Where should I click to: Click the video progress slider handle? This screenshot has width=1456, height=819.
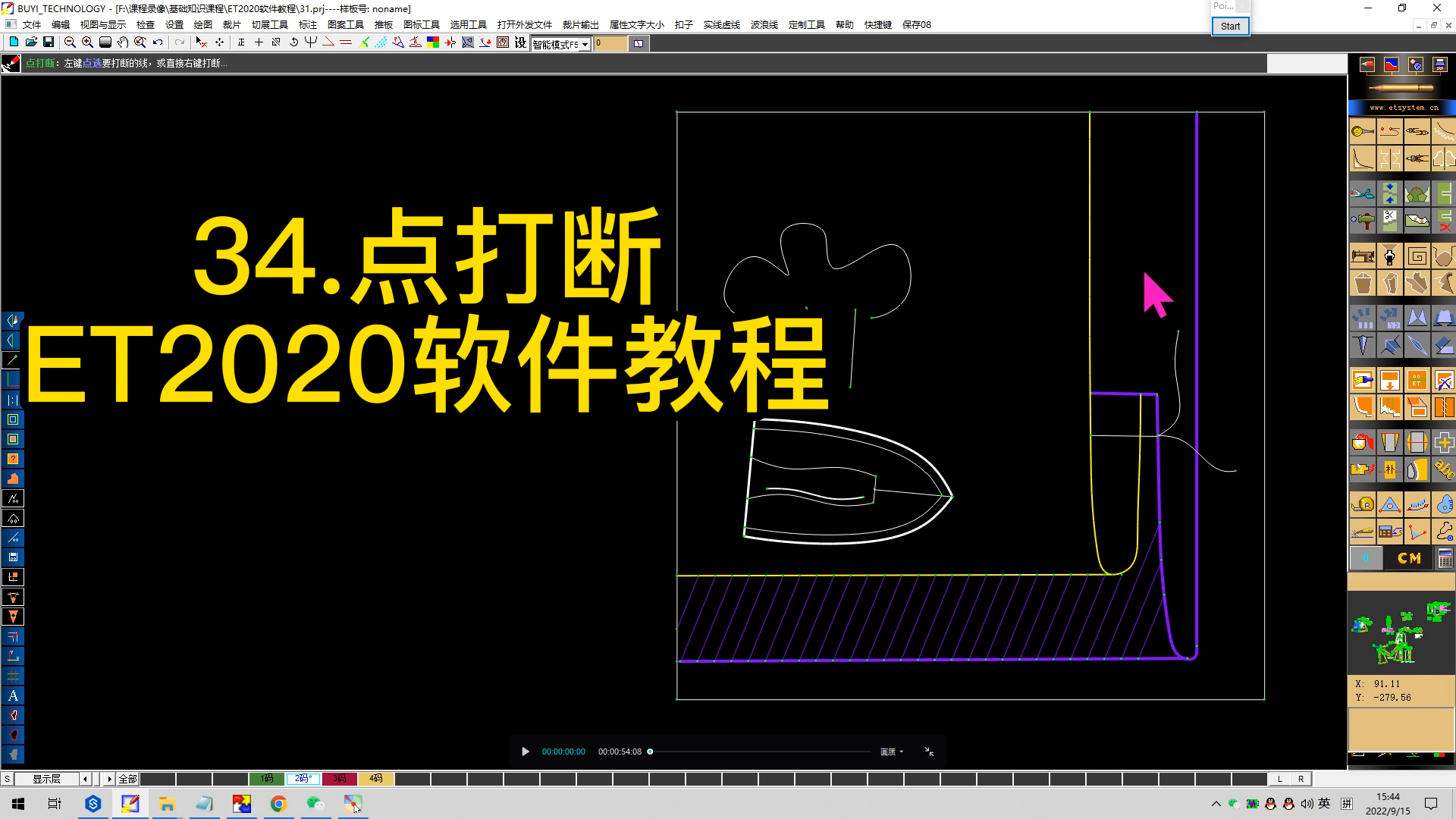tap(650, 752)
